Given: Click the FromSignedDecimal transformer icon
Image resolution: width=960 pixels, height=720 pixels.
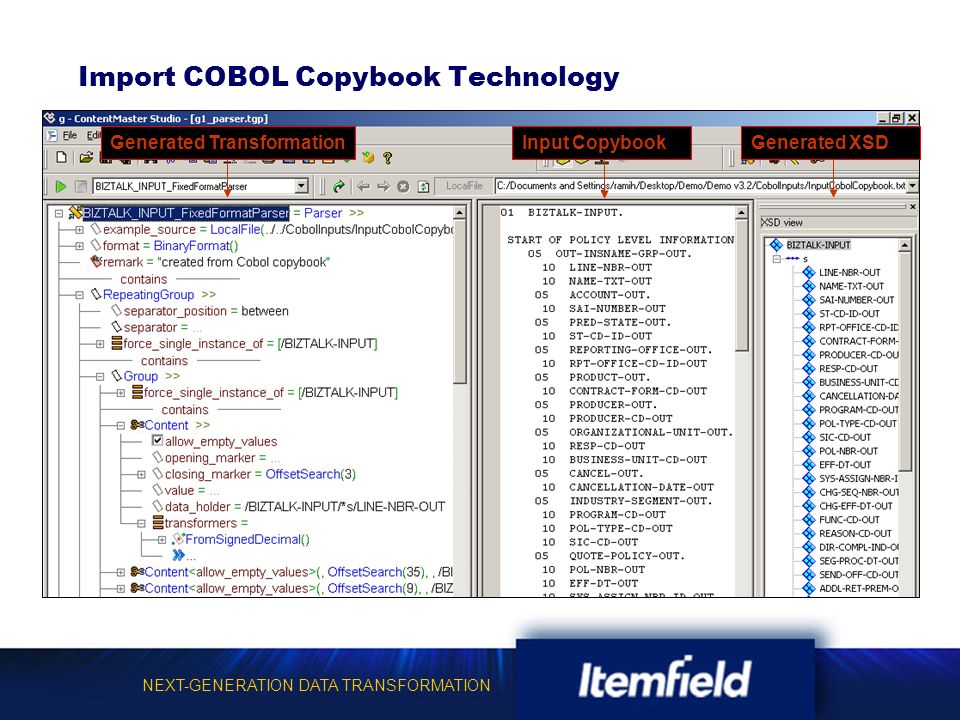Looking at the screenshot, I should coord(178,539).
